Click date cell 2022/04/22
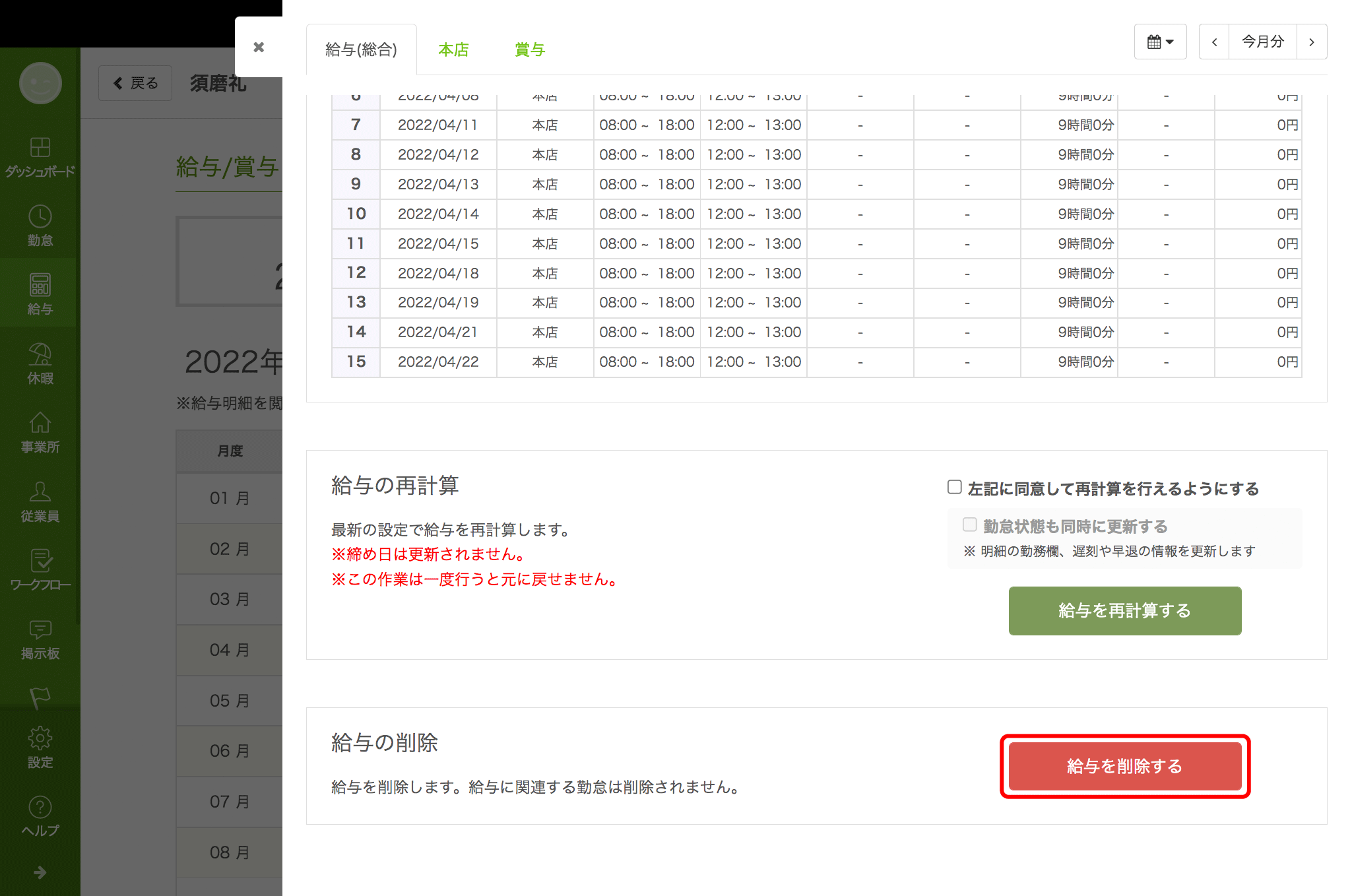This screenshot has height=896, width=1352. pos(438,362)
